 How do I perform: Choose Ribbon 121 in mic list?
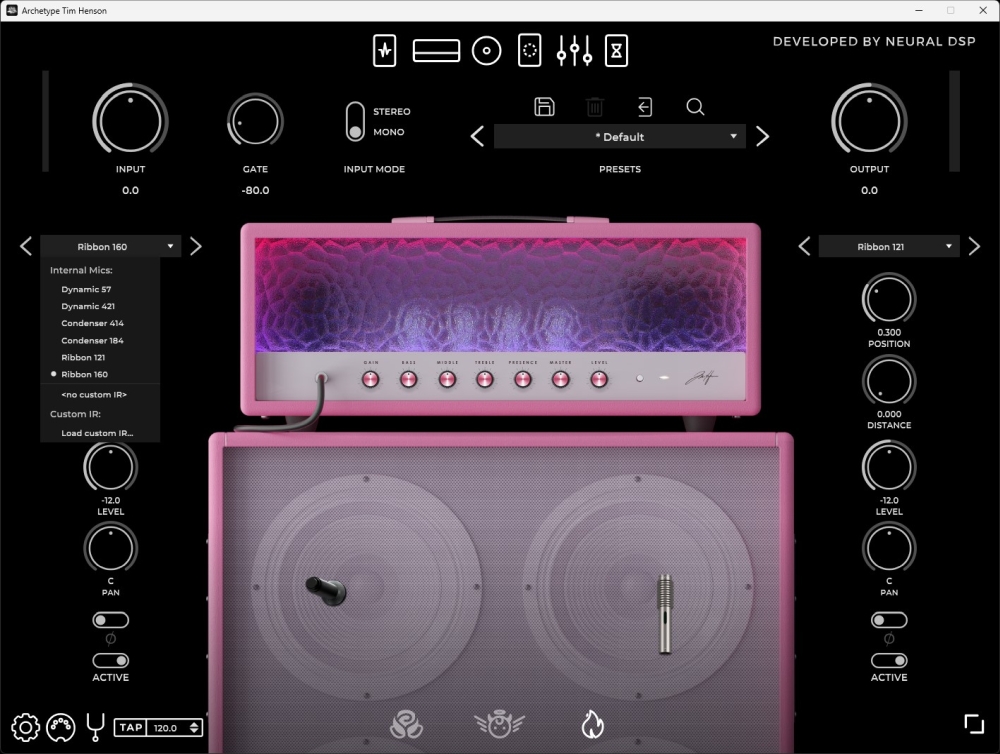click(100, 357)
